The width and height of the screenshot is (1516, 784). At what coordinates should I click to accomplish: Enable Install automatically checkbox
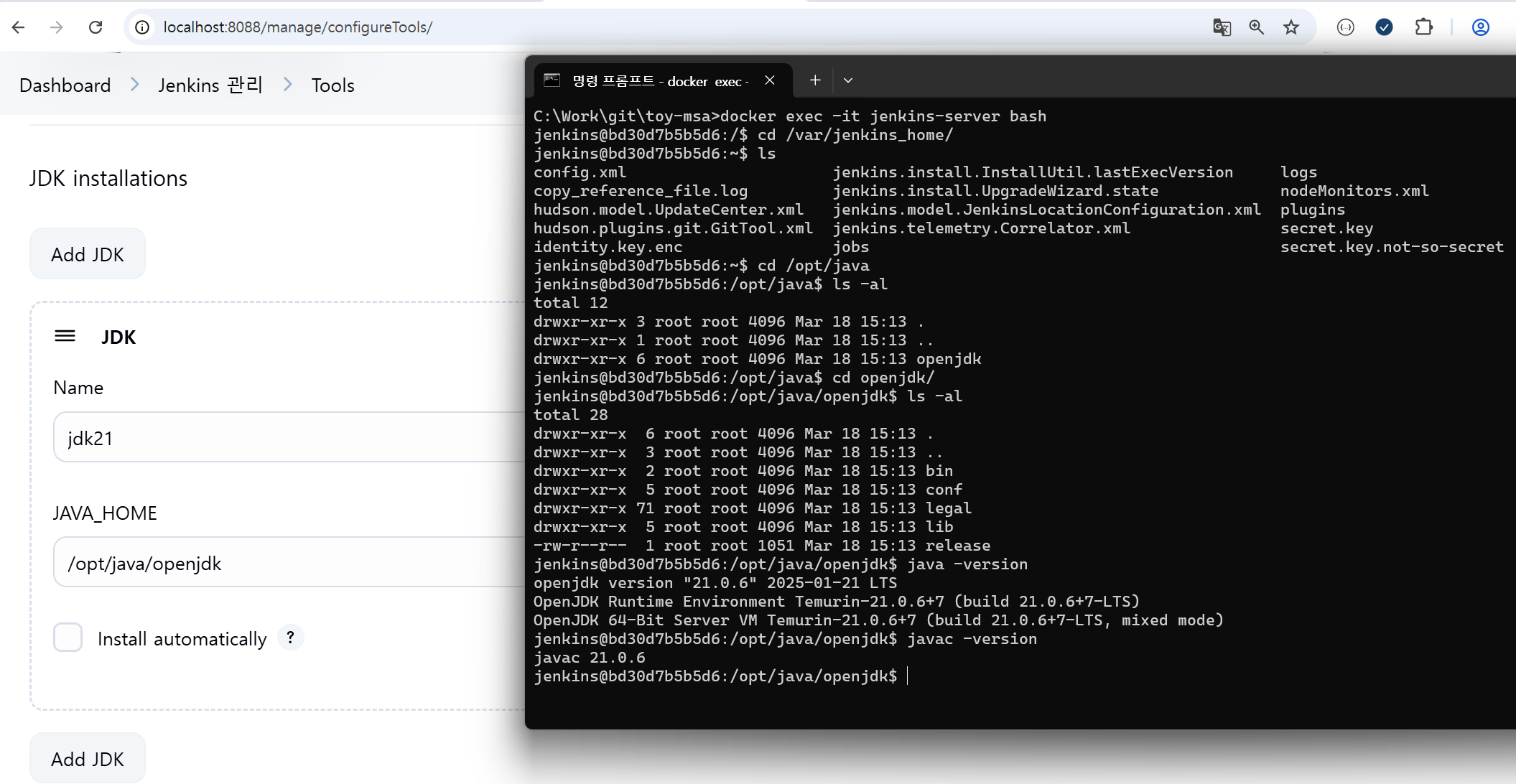click(68, 638)
